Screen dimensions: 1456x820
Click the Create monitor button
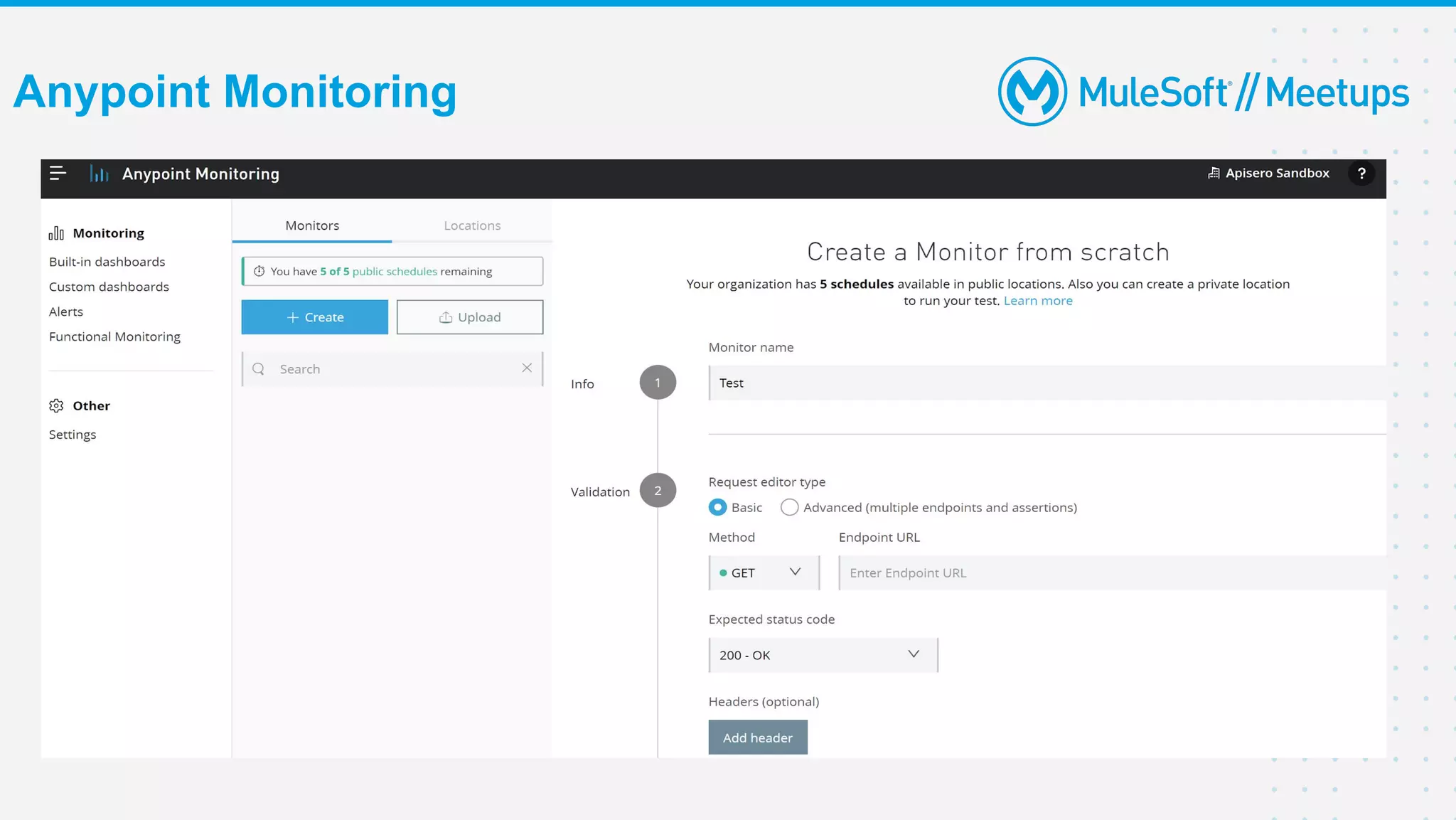point(315,317)
